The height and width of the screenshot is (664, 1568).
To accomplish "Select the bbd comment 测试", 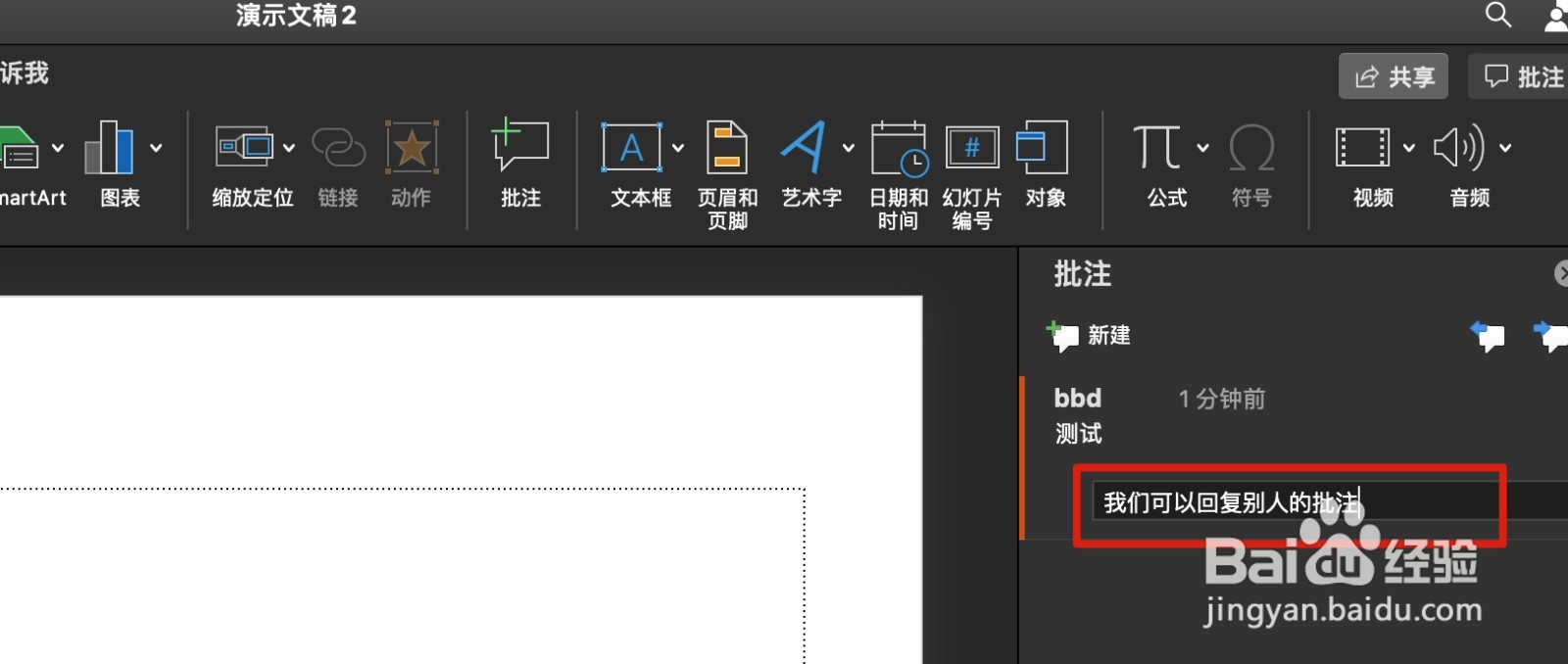I will [1078, 433].
